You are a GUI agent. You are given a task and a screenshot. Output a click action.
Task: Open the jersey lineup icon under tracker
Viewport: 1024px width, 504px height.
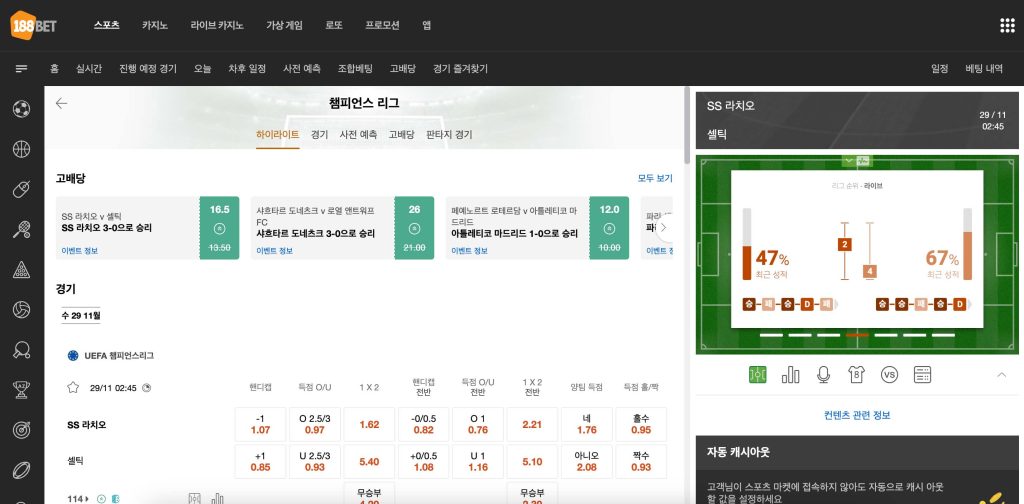coord(856,374)
